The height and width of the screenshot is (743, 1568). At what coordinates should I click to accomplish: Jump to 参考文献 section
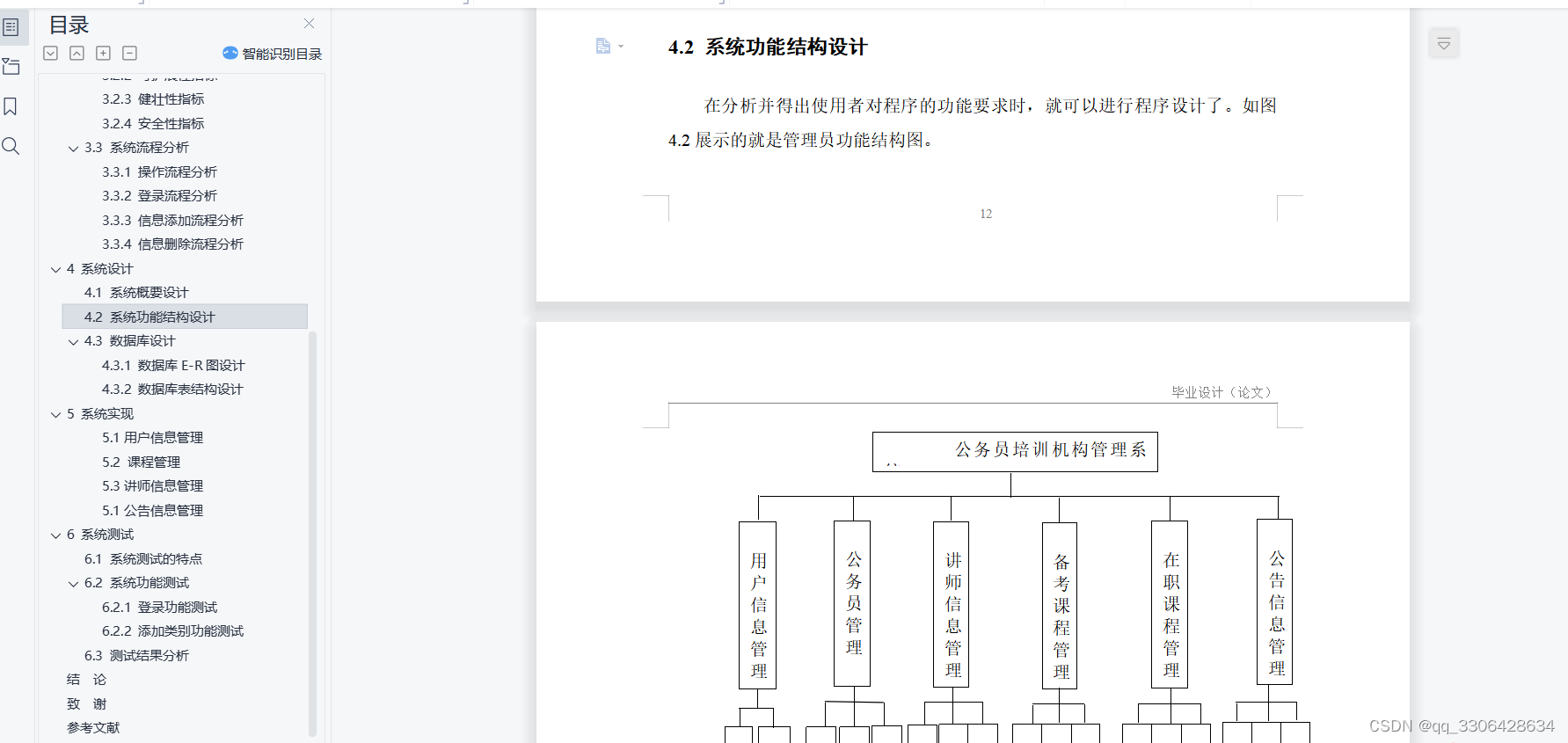[93, 728]
